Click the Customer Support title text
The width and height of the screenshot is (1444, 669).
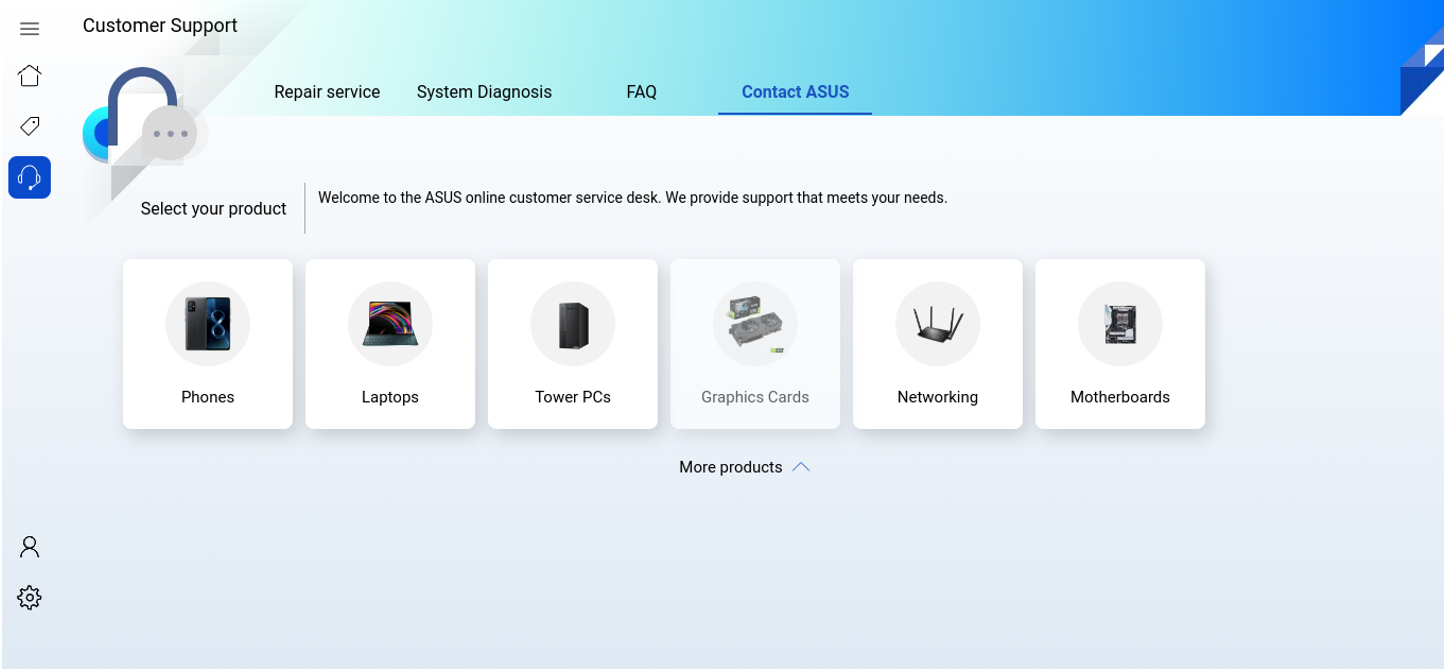[160, 26]
